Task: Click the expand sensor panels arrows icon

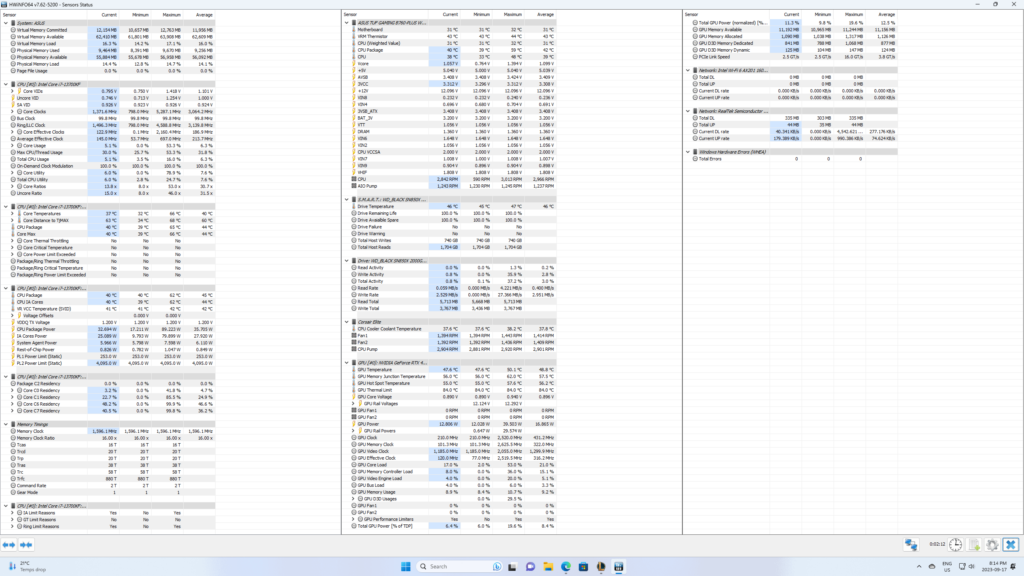Action: point(8,545)
